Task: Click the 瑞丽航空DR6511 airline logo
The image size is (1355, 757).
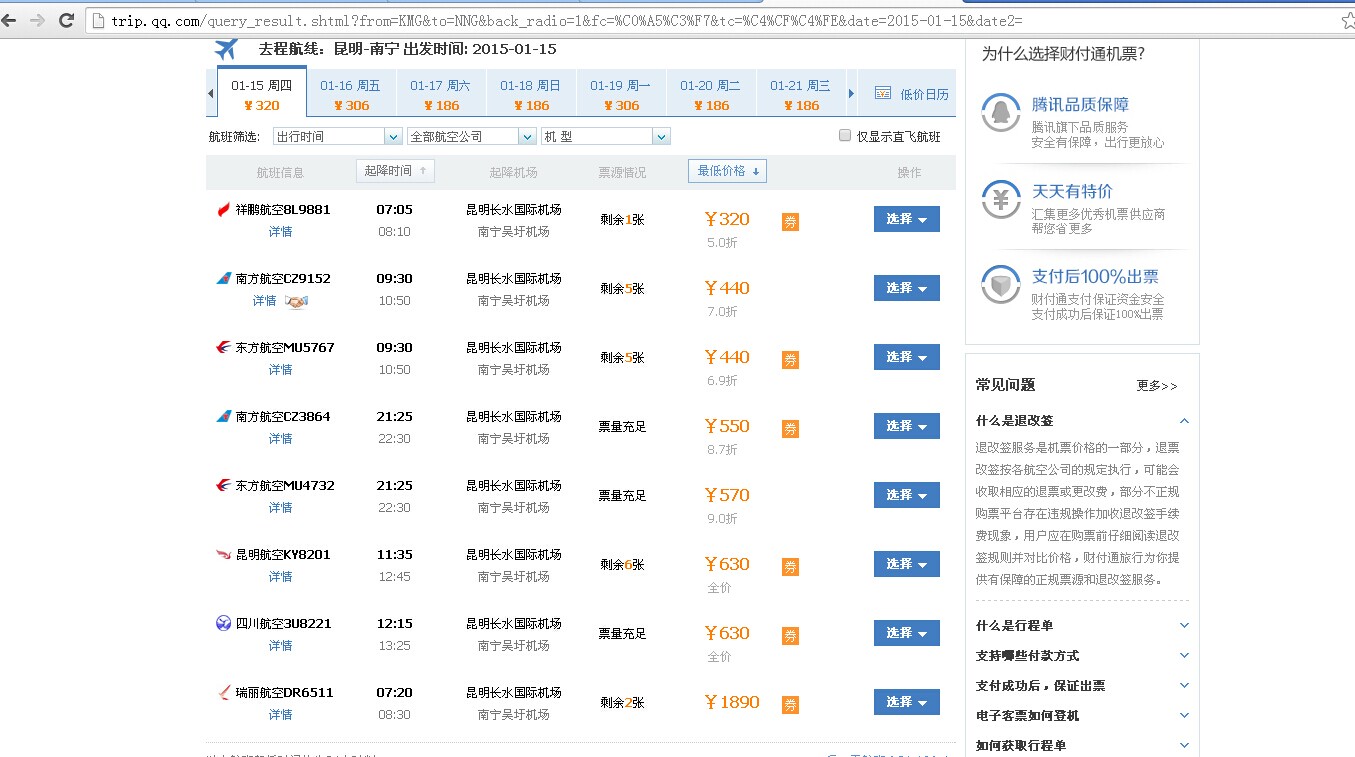Action: tap(224, 692)
